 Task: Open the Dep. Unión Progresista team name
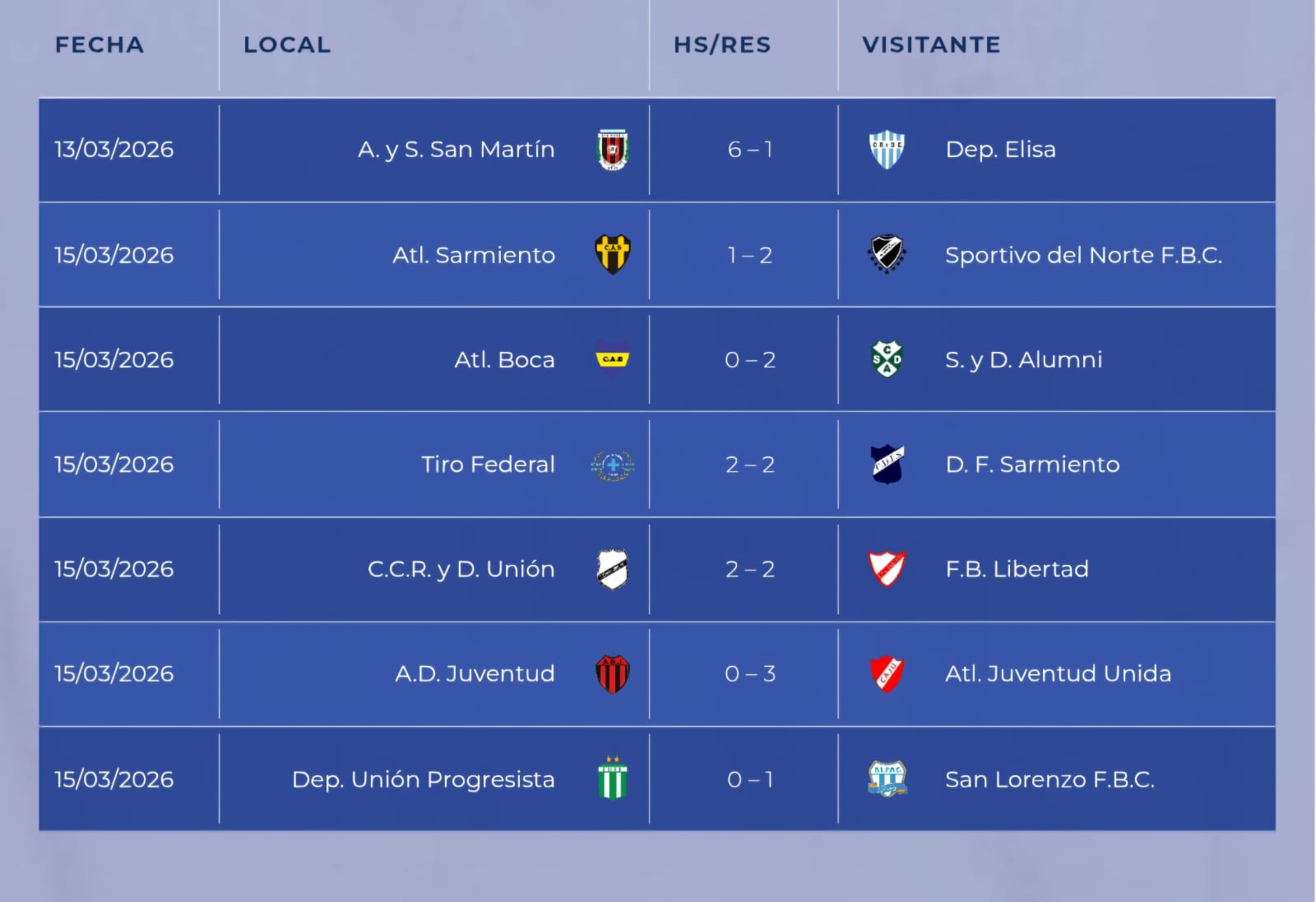423,779
